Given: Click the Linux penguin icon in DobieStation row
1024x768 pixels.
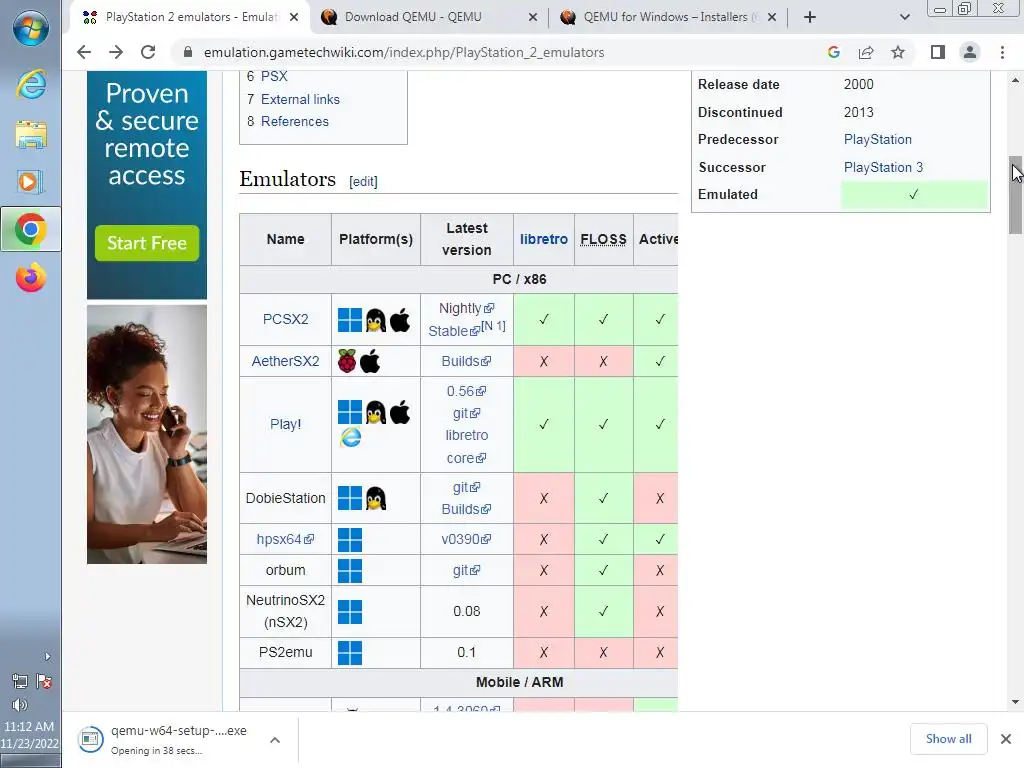Looking at the screenshot, I should (376, 498).
